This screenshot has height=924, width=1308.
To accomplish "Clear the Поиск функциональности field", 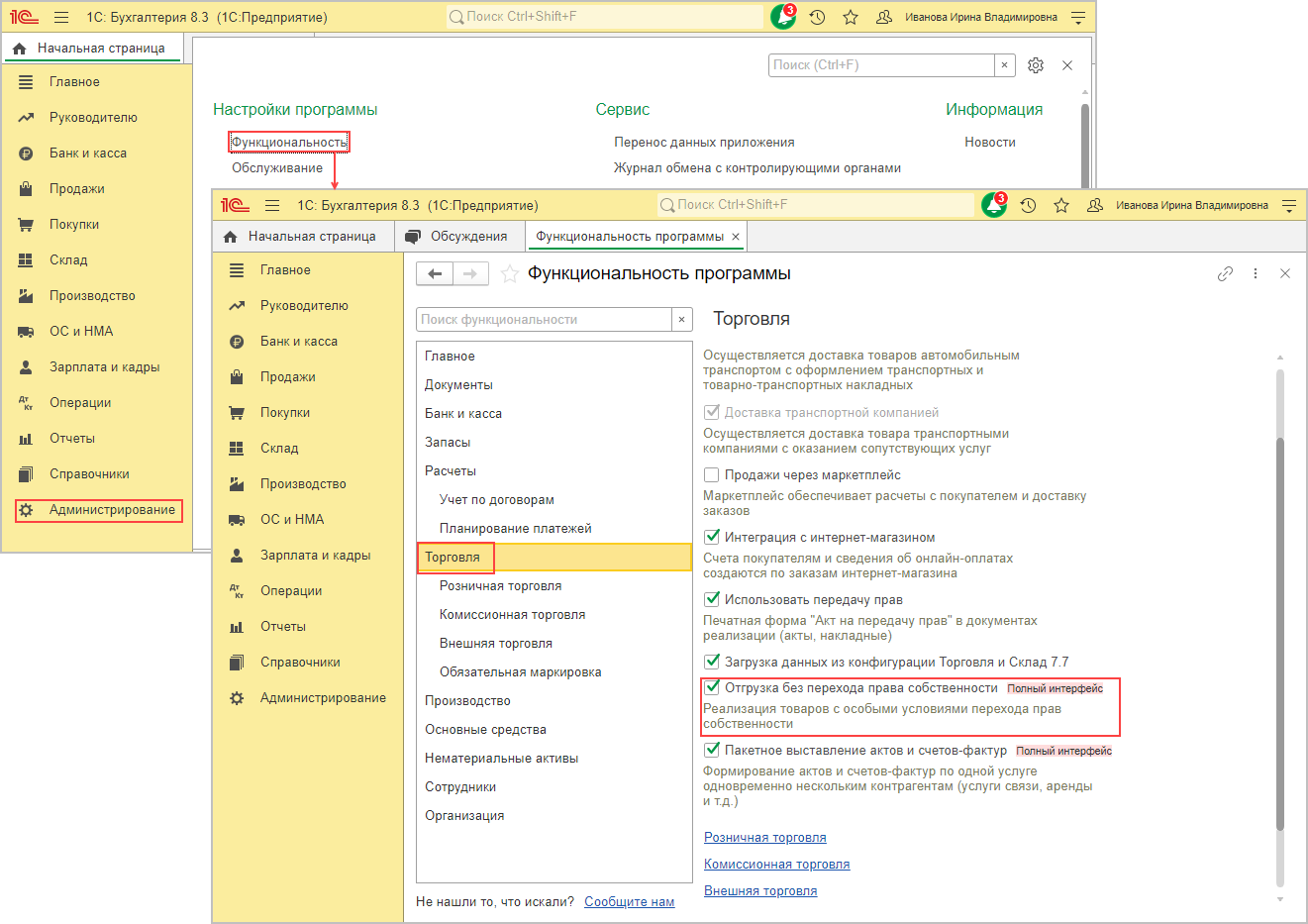I will [x=681, y=320].
